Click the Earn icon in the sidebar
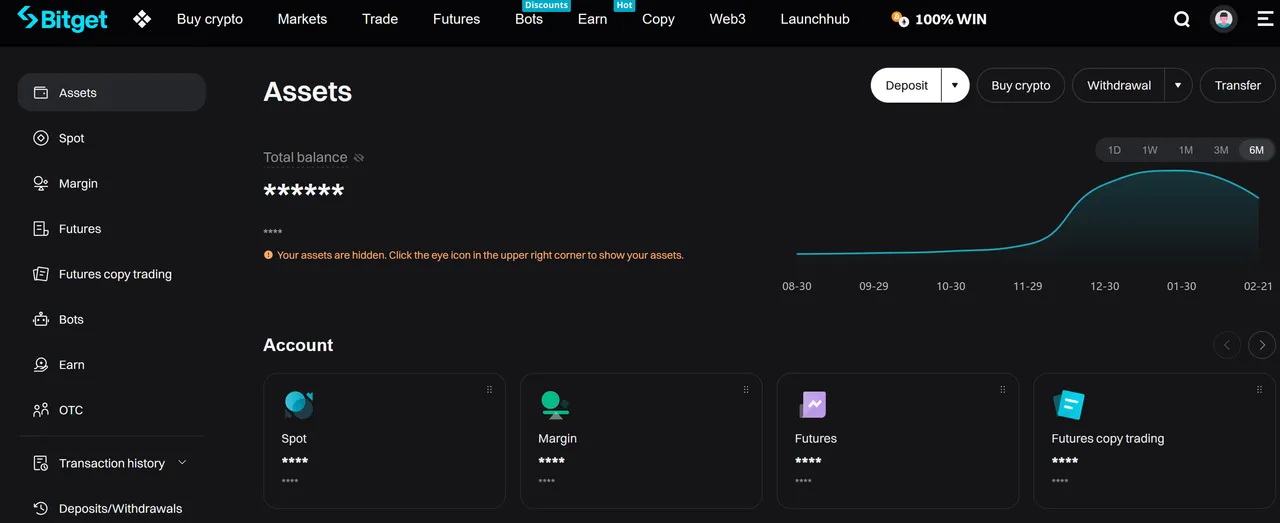 [41, 365]
